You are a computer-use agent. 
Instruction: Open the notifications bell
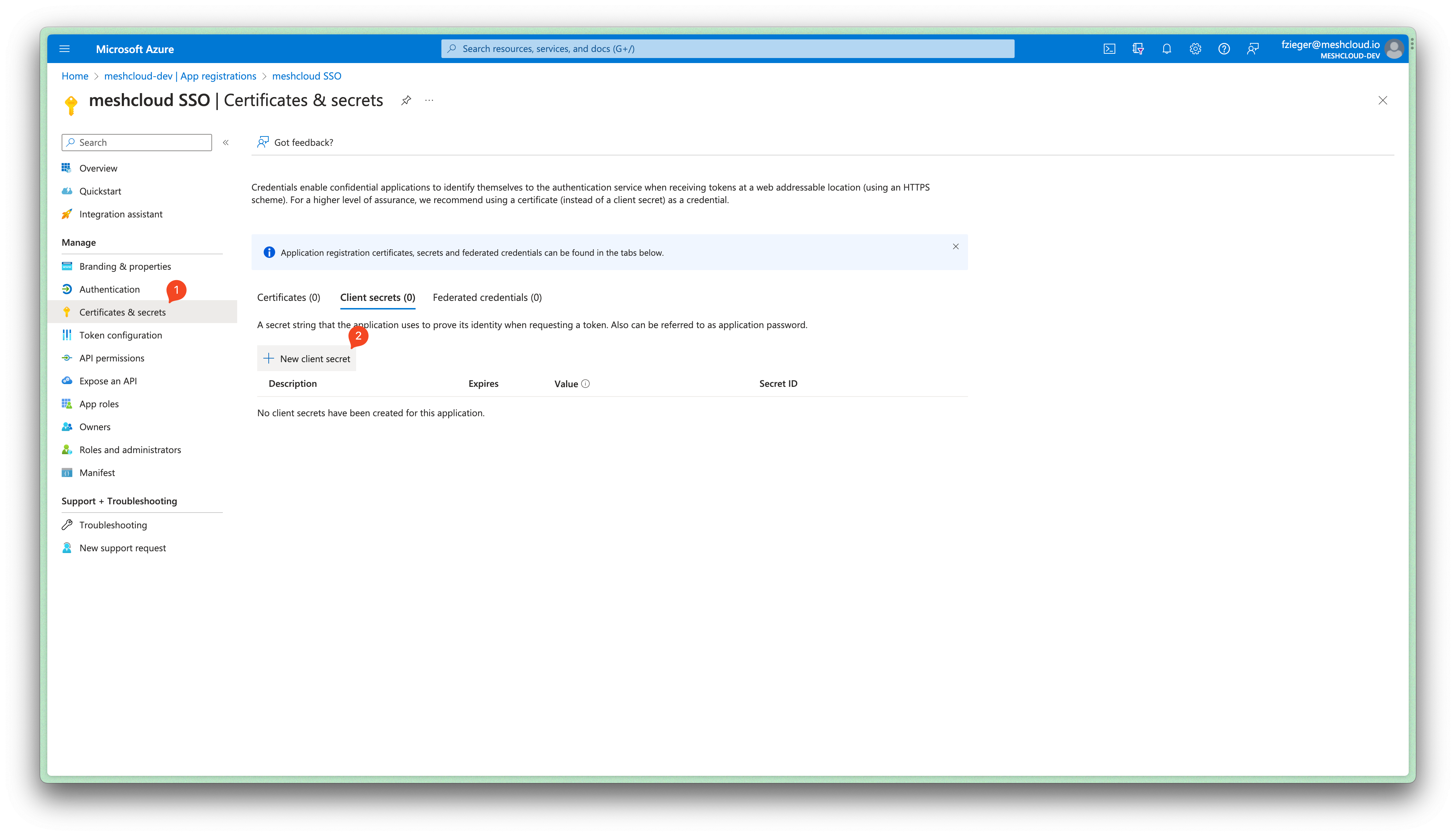1167,49
